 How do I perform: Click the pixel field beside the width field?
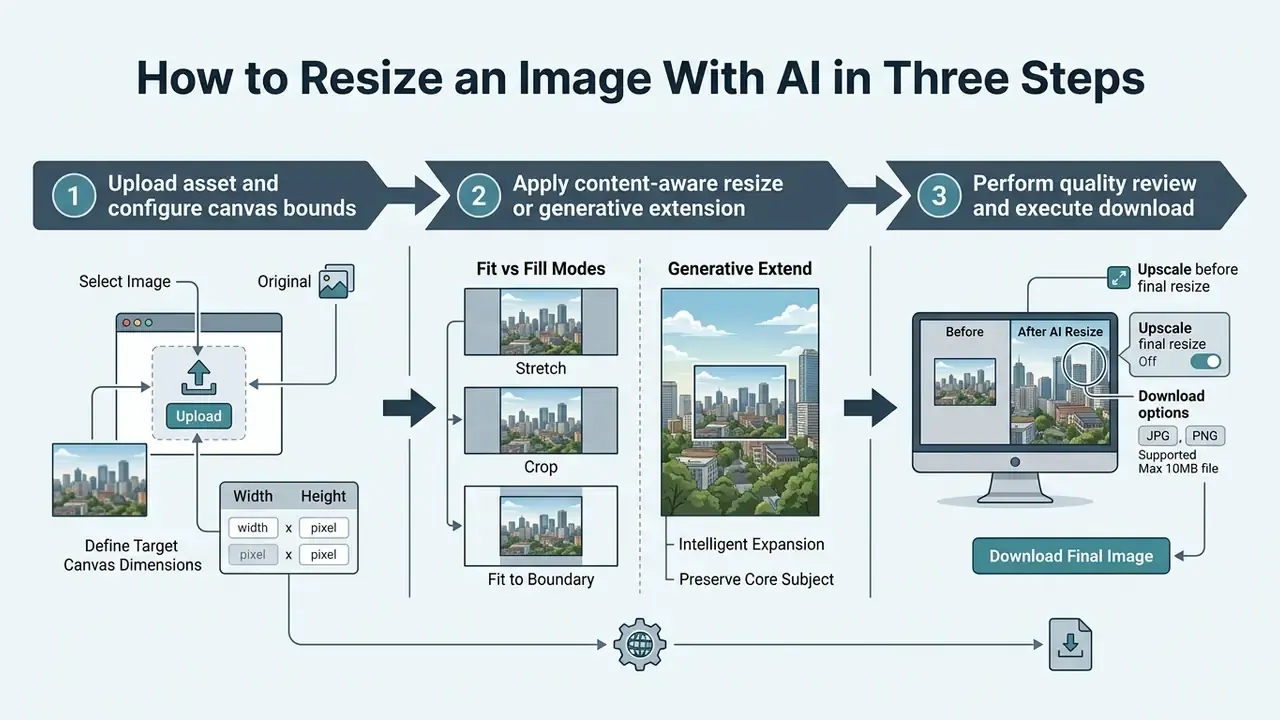click(323, 527)
